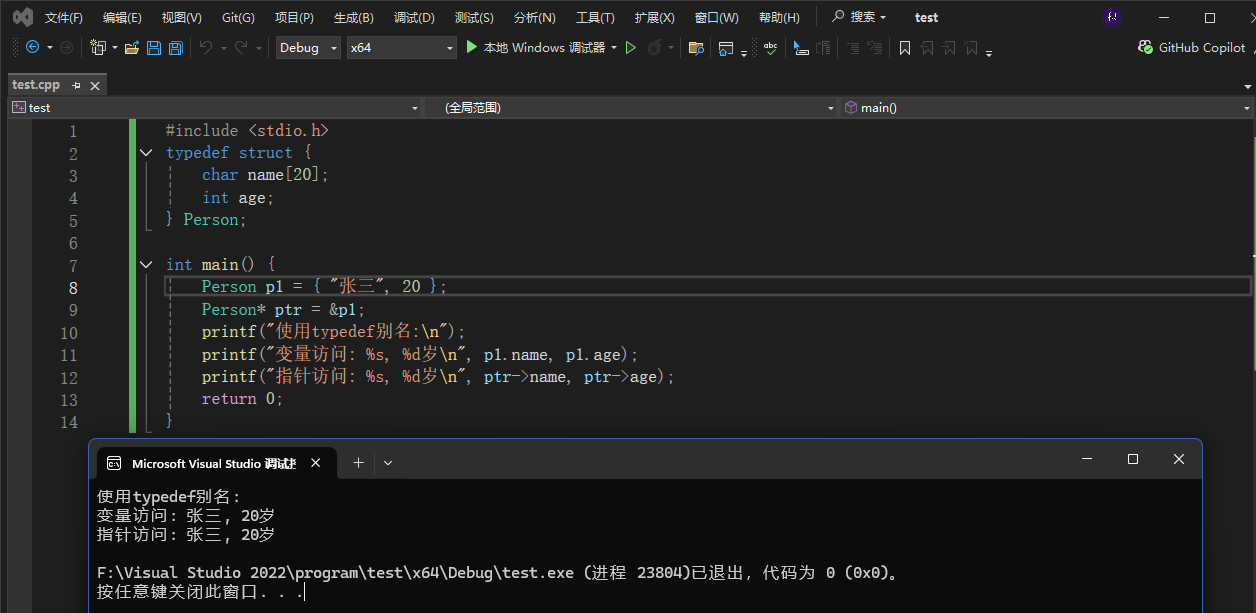Open the console tab list dropdown chevron
Screen dimensions: 1256x613
click(x=388, y=463)
